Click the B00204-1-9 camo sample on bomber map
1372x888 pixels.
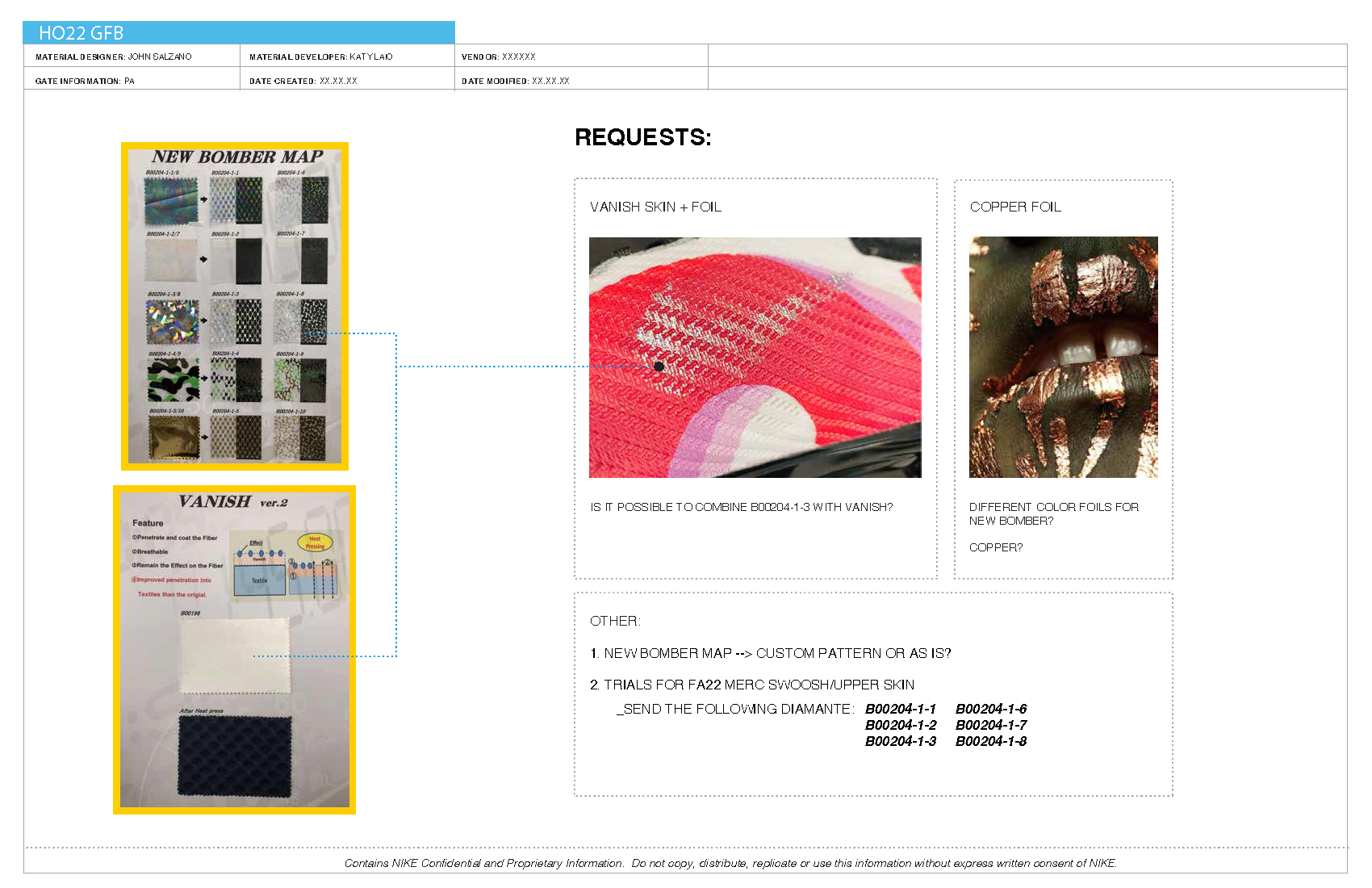300,379
